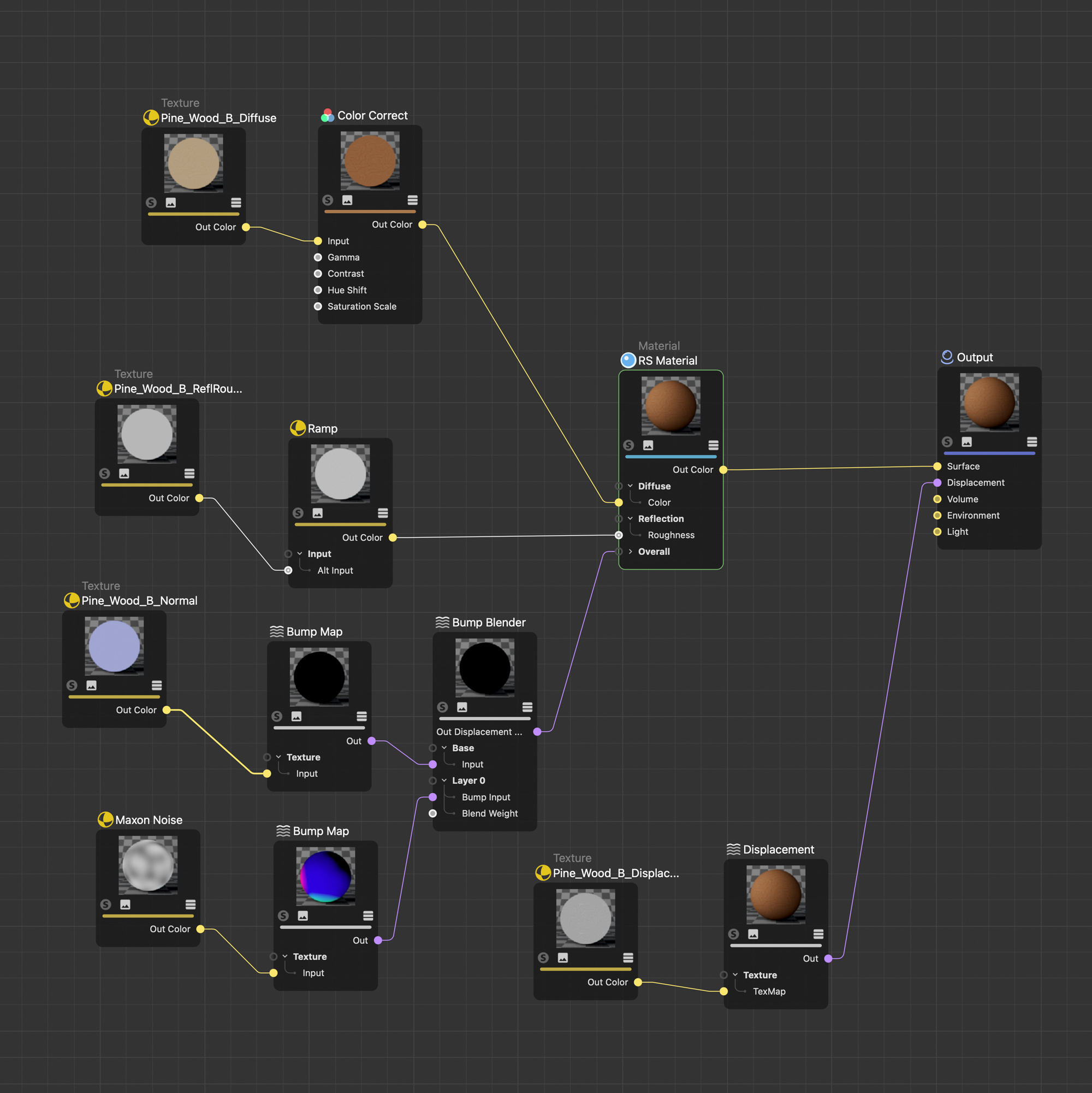Open the hamburger menu on Ramp node
This screenshot has width=1092, height=1093.
[383, 513]
